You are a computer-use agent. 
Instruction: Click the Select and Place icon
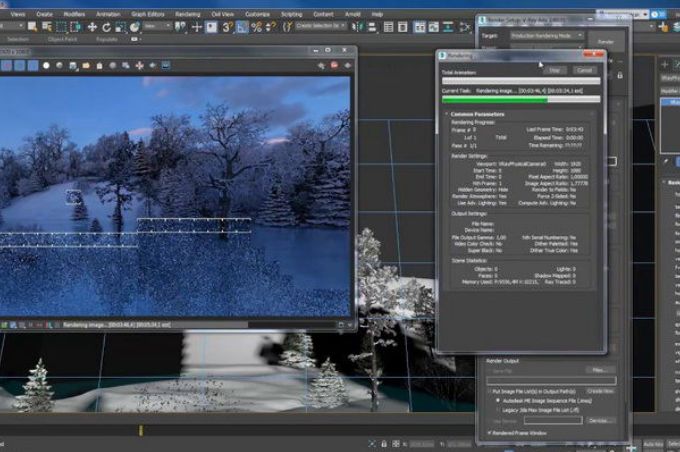click(x=135, y=27)
